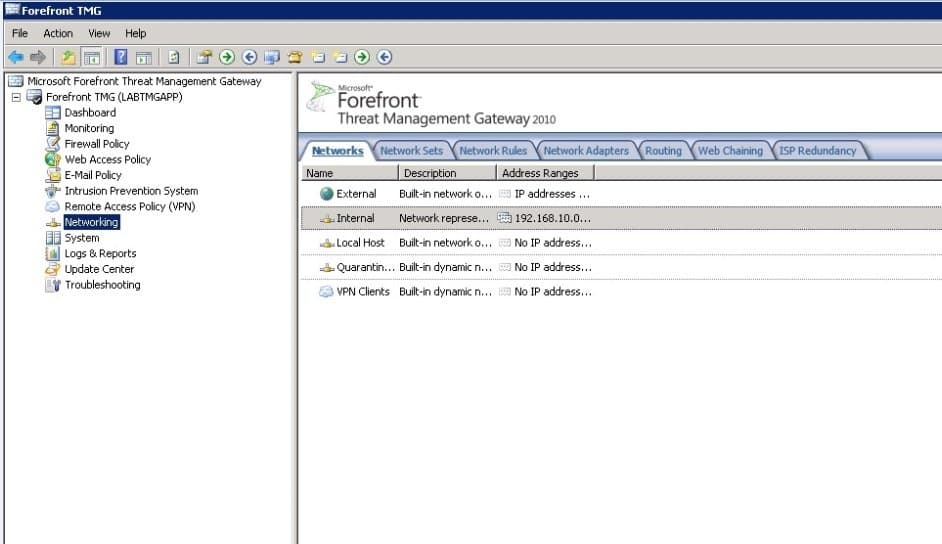Open the Help menu
This screenshot has height=544, width=942.
pyautogui.click(x=136, y=33)
